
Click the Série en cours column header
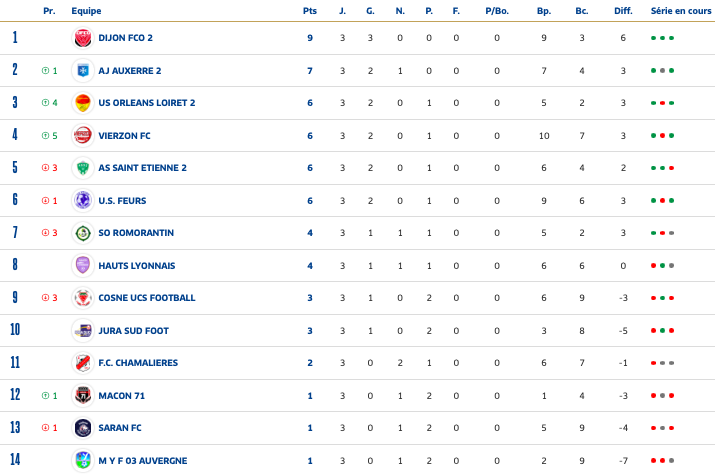680,11
